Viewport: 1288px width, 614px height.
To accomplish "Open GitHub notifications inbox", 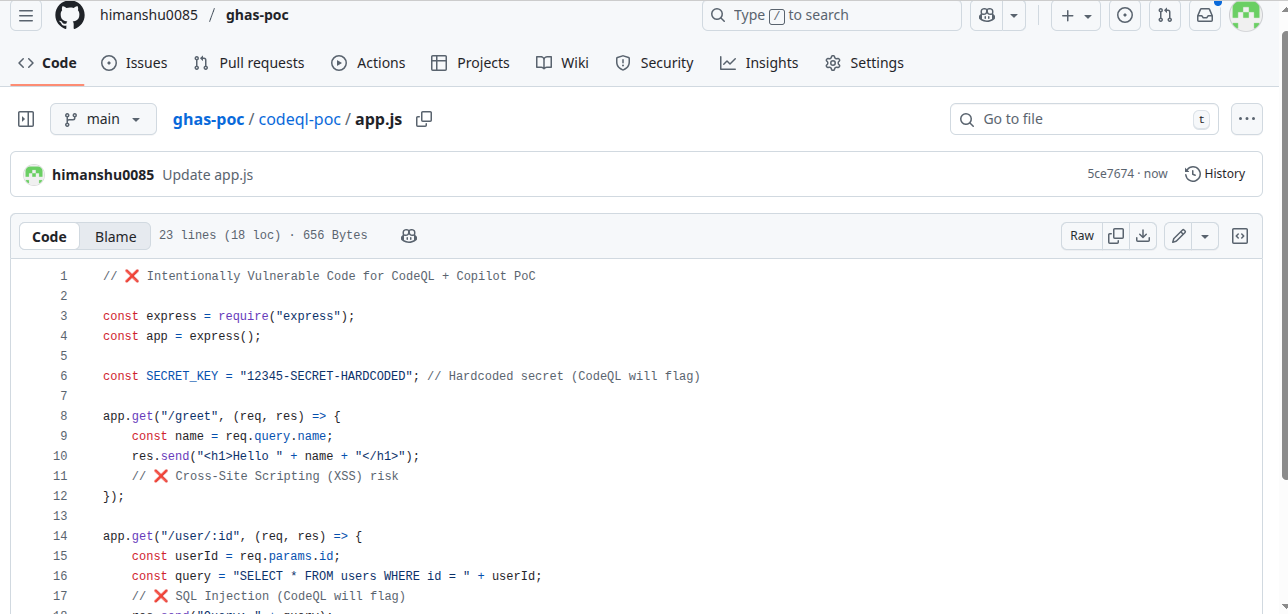I will click(x=1204, y=15).
